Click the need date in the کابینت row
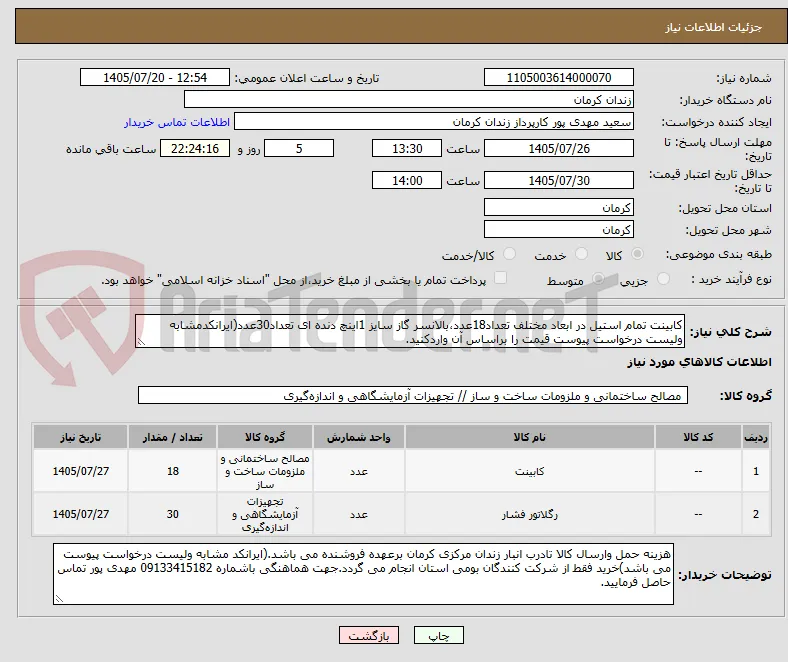 pos(80,471)
